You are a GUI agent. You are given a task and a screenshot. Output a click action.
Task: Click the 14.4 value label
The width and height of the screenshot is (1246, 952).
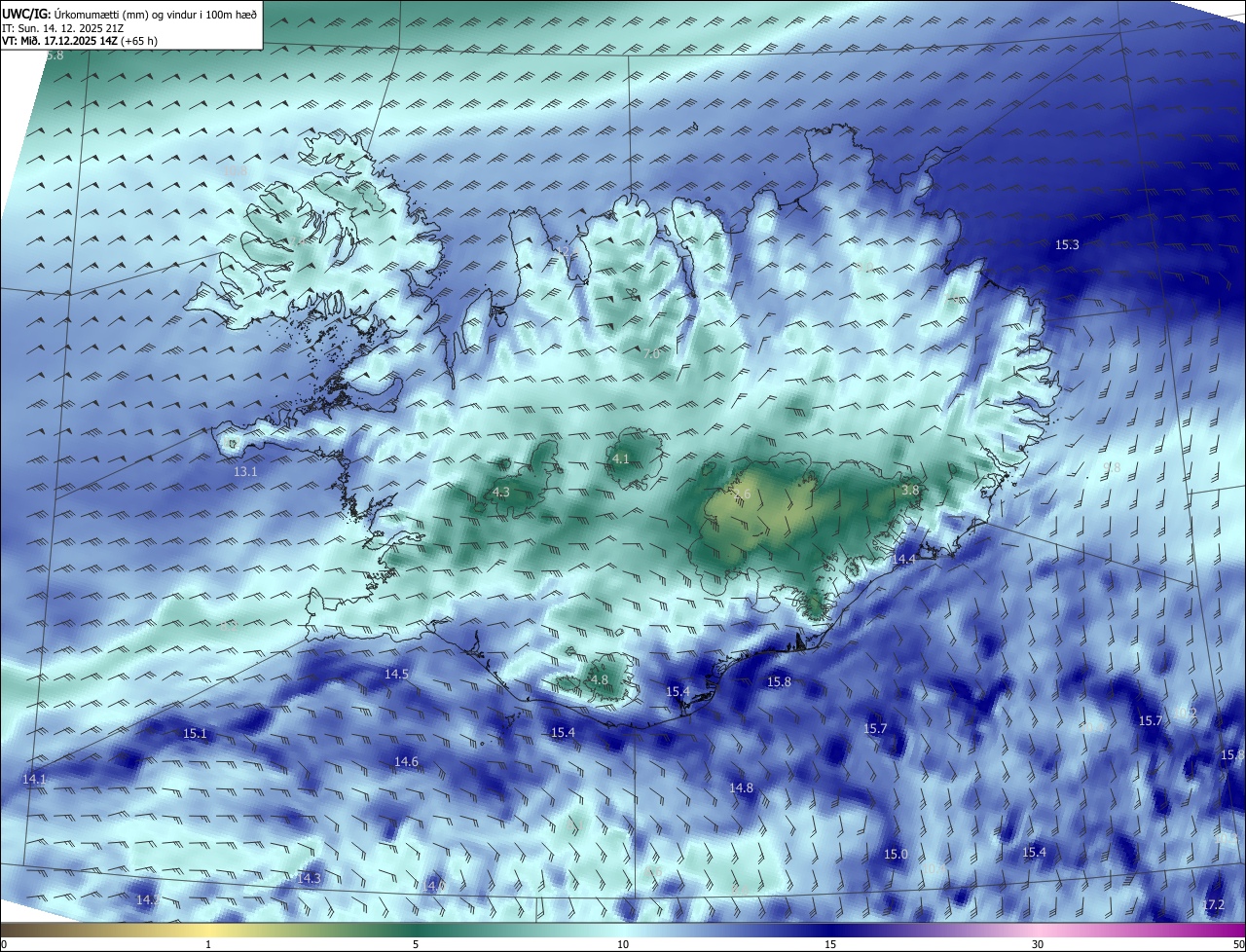[x=903, y=559]
